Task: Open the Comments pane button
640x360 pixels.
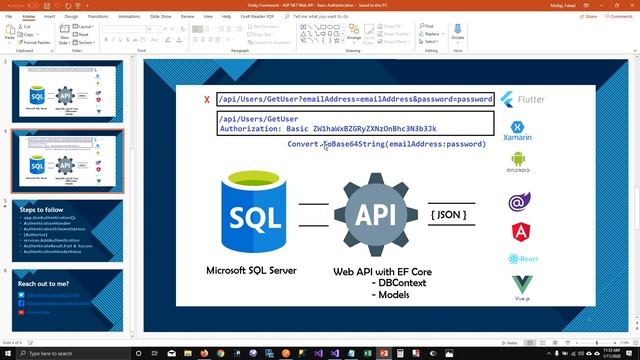Action: (618, 16)
